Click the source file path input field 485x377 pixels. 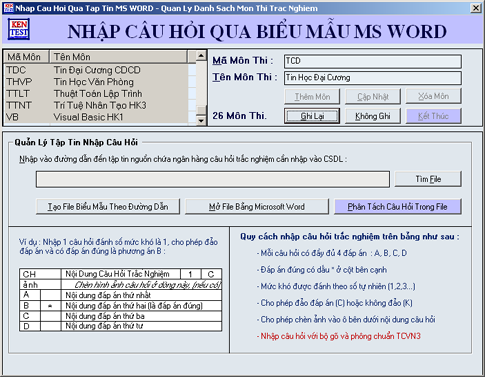pos(213,179)
